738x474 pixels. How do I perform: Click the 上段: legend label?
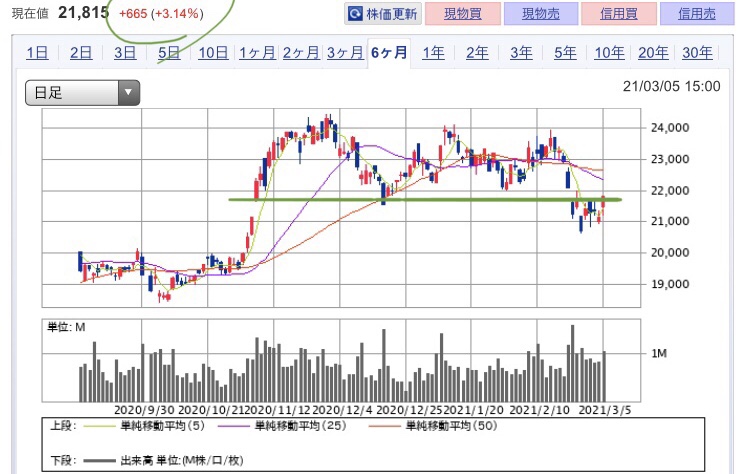tap(63, 426)
